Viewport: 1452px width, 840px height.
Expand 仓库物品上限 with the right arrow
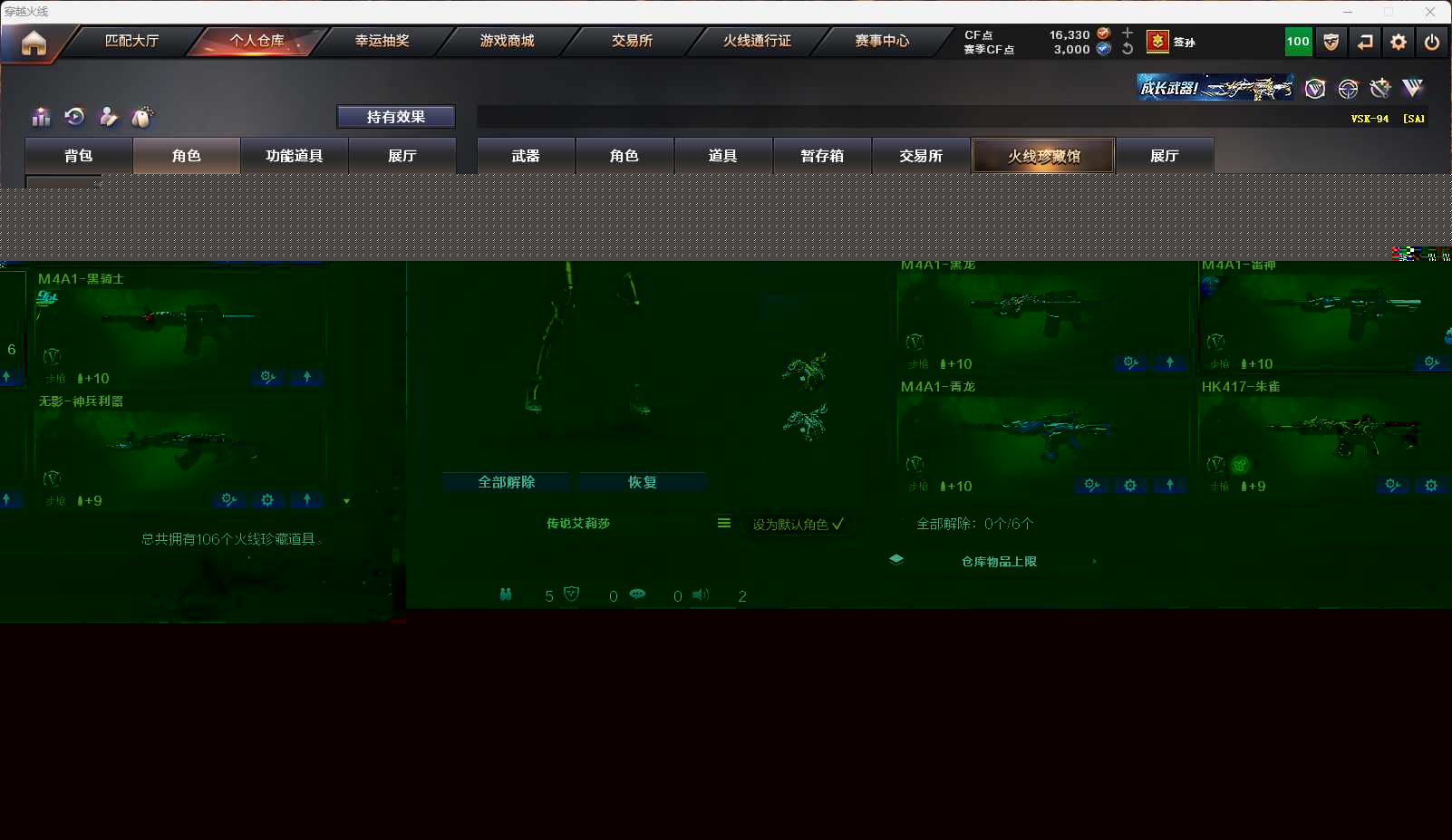[x=1095, y=562]
